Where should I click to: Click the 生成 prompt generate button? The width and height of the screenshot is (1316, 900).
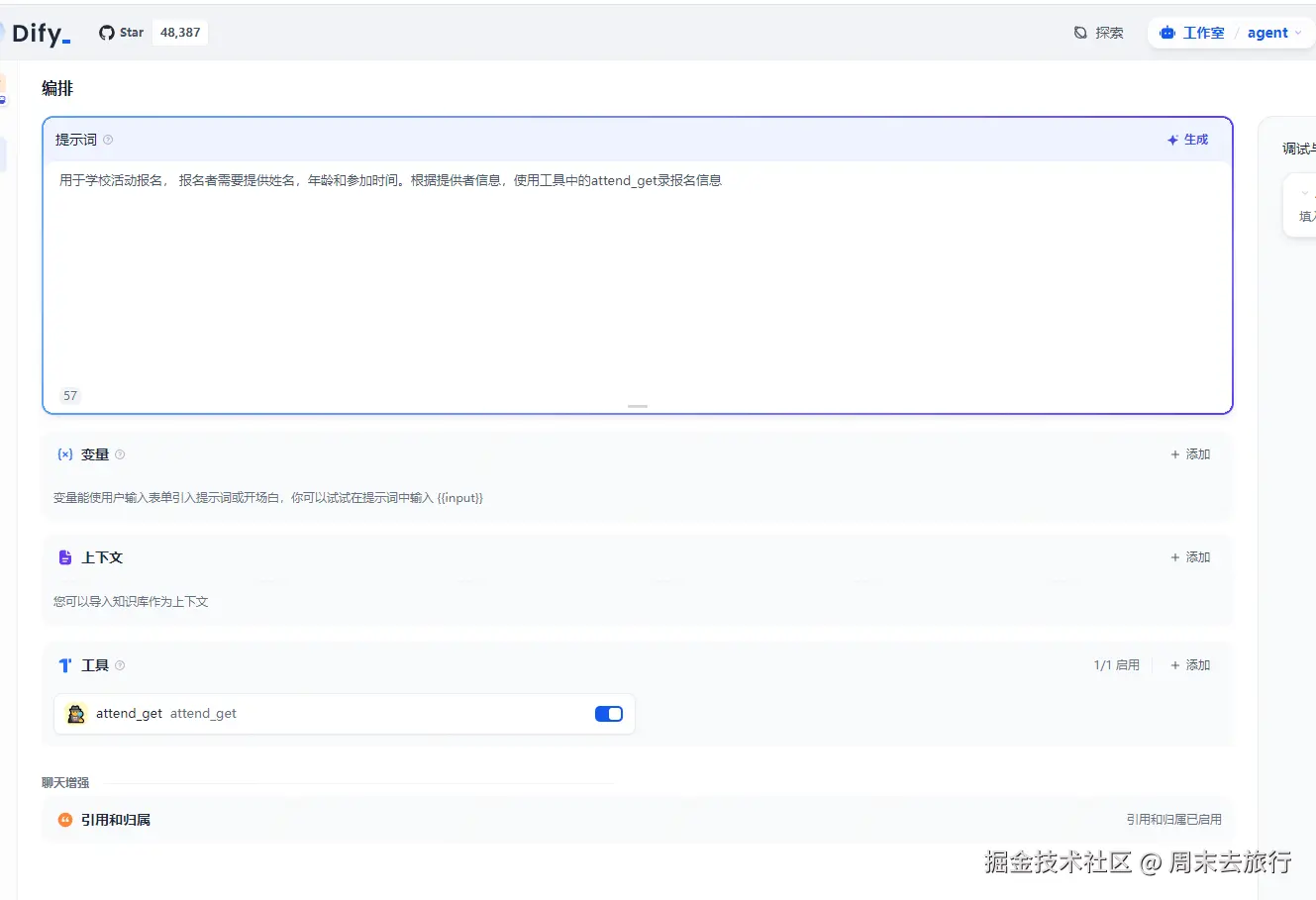pos(1187,140)
